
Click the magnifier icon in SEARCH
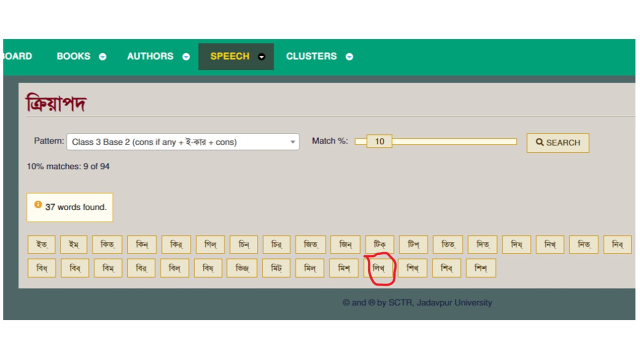[x=540, y=142]
